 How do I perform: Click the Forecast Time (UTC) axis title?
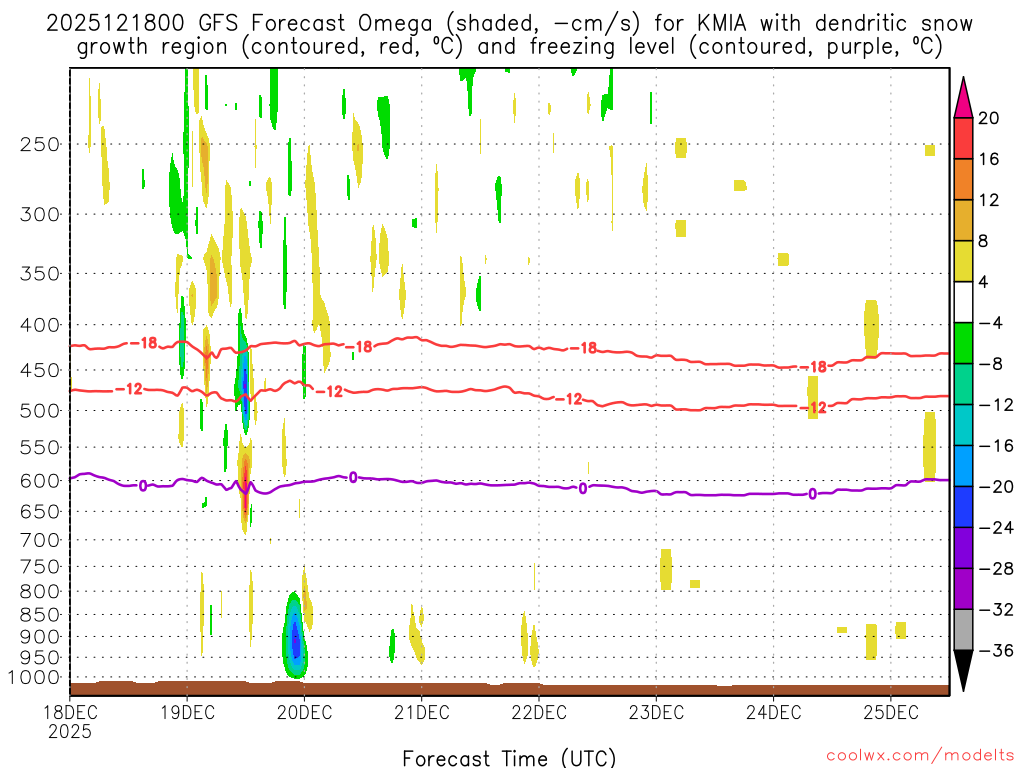(x=509, y=758)
